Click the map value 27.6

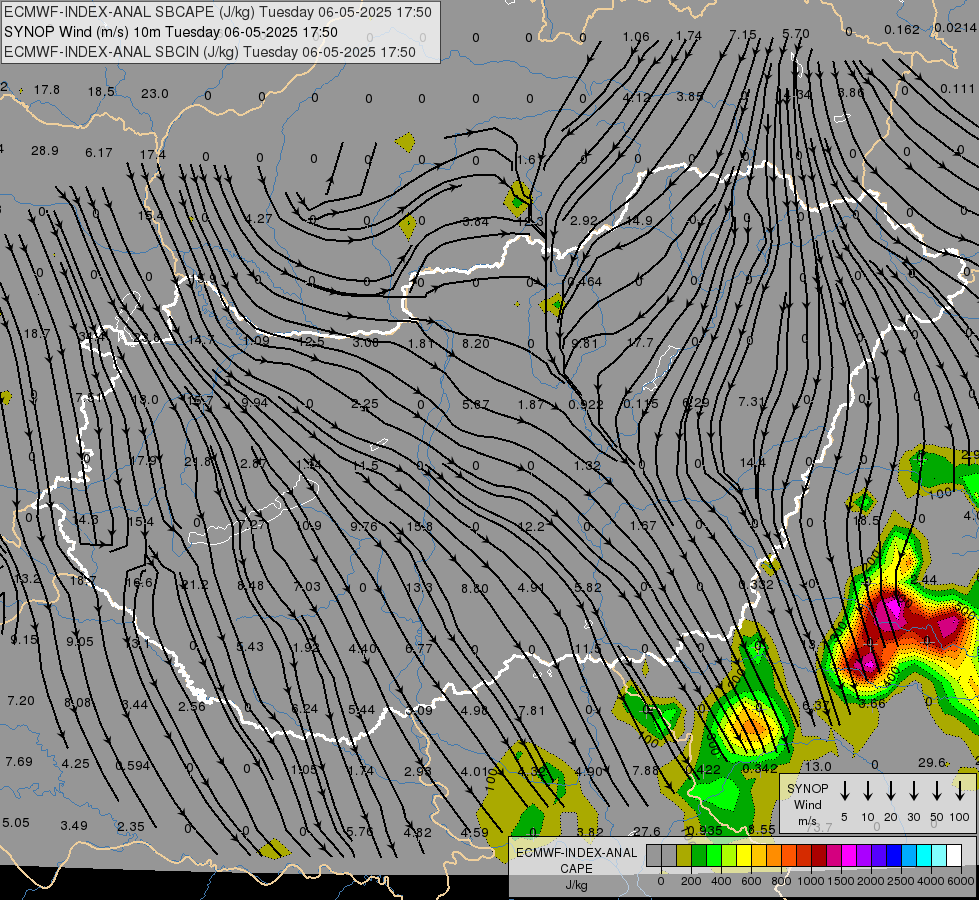pyautogui.click(x=646, y=831)
